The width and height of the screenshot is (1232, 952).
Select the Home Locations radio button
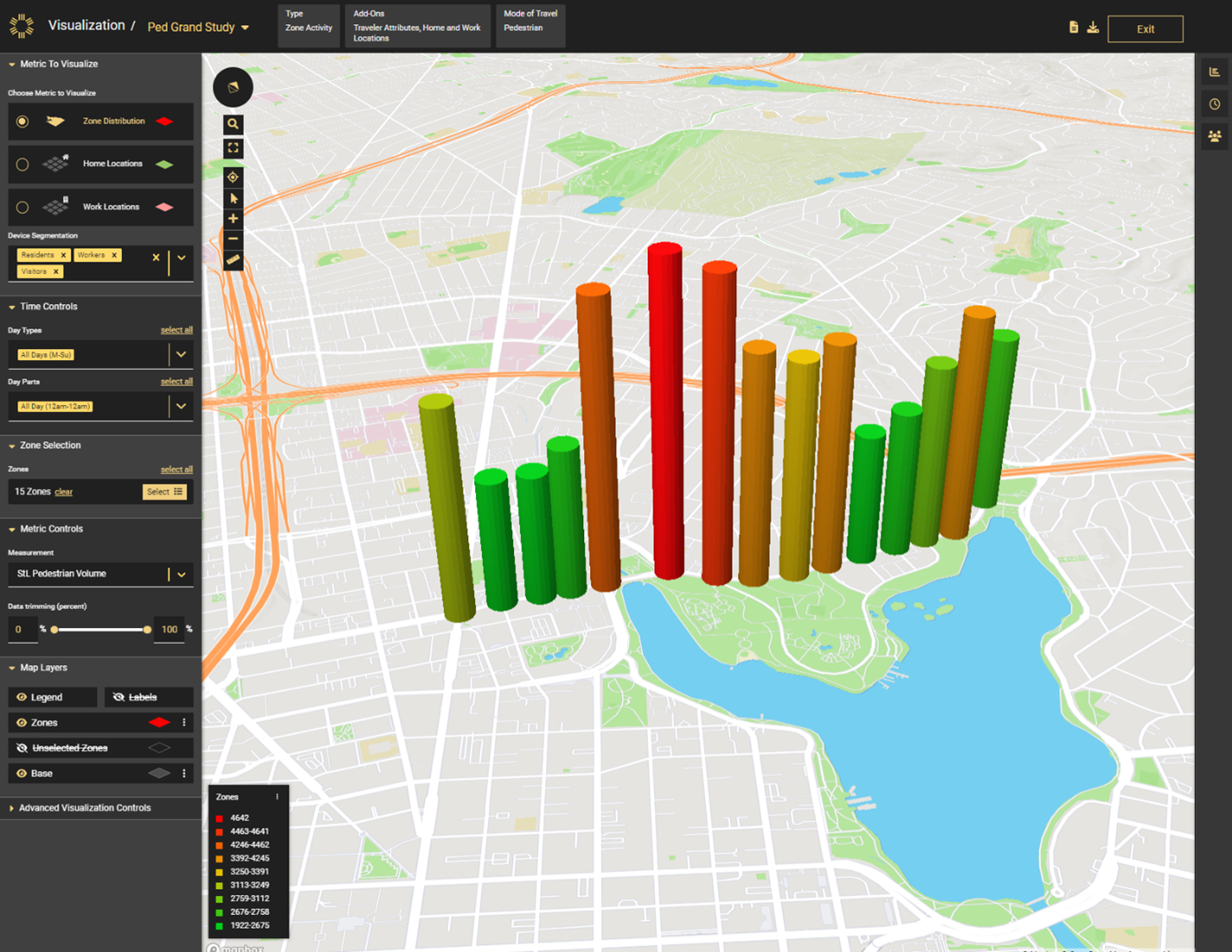[22, 164]
